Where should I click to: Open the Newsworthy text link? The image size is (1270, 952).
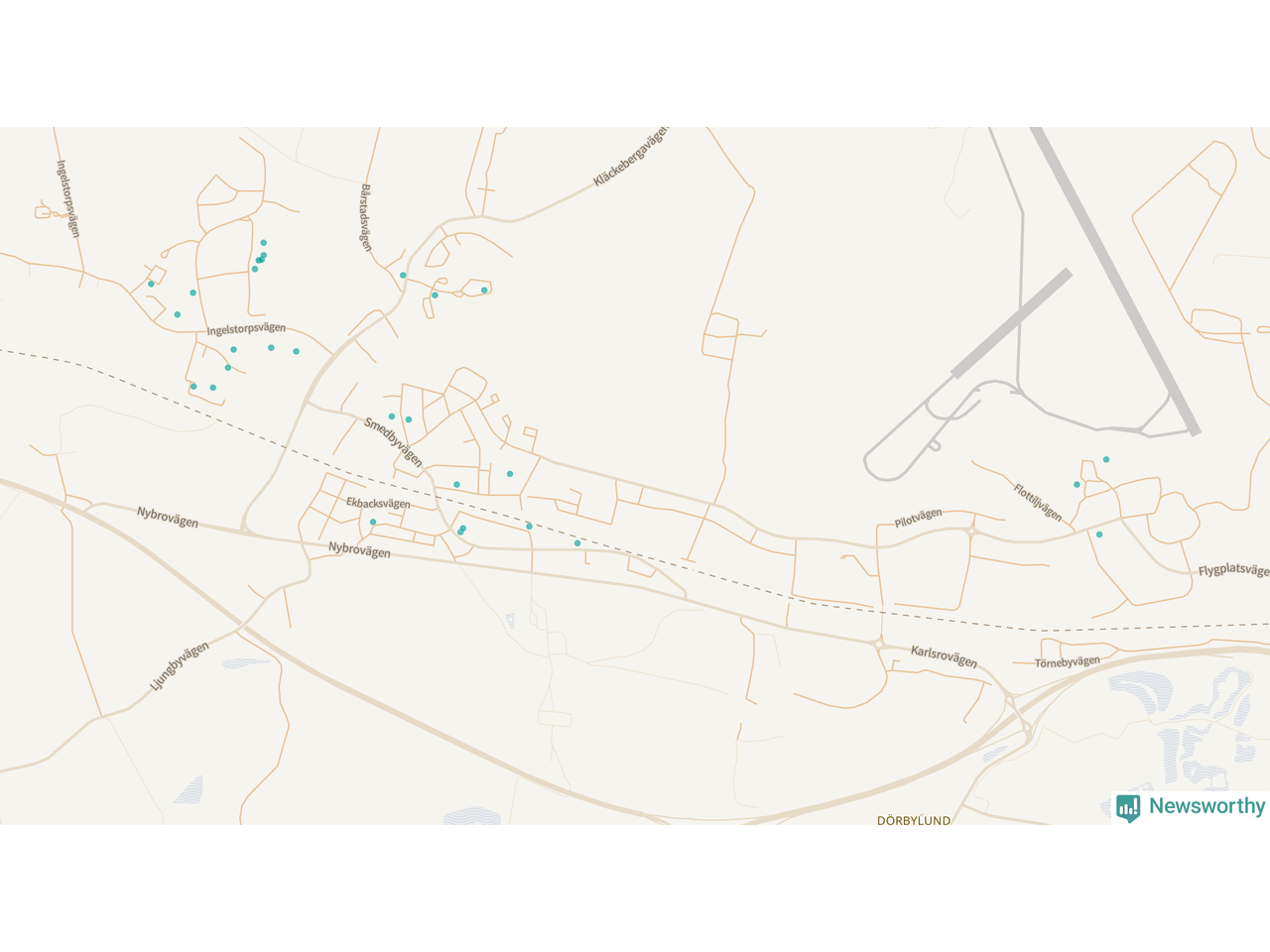1206,806
